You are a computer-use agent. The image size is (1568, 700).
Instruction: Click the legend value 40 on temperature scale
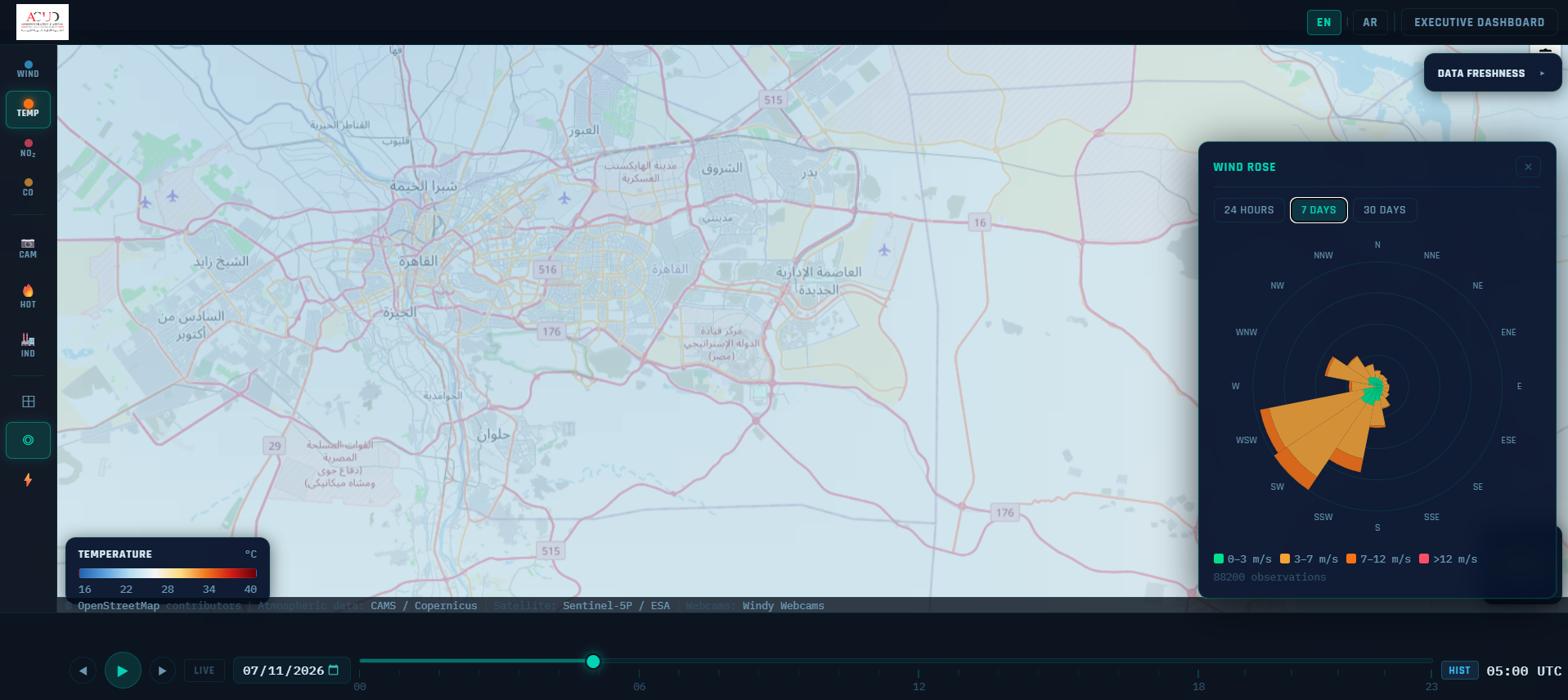pyautogui.click(x=250, y=589)
